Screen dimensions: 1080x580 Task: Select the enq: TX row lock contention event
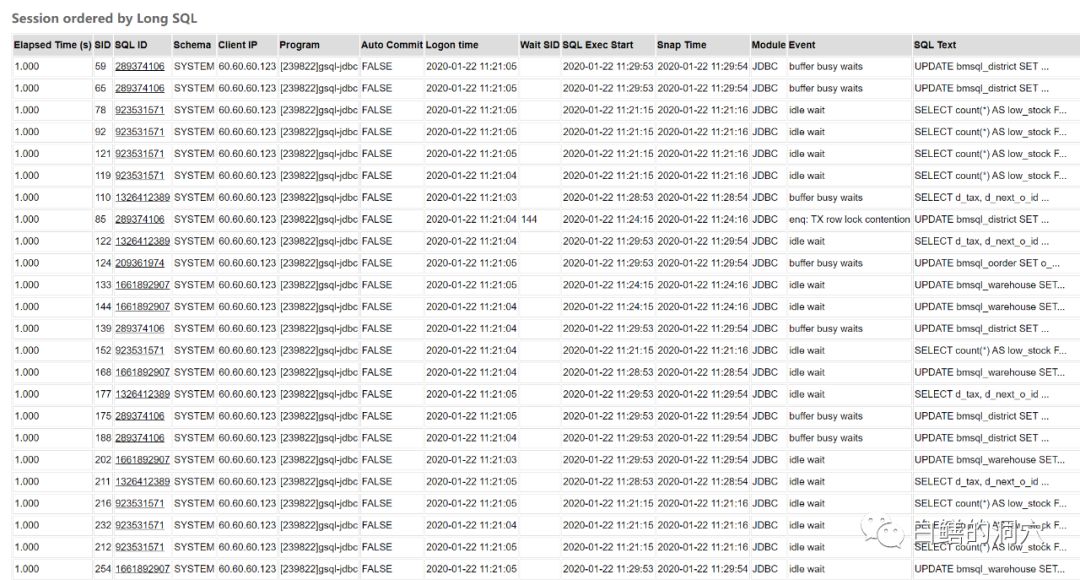(x=849, y=220)
